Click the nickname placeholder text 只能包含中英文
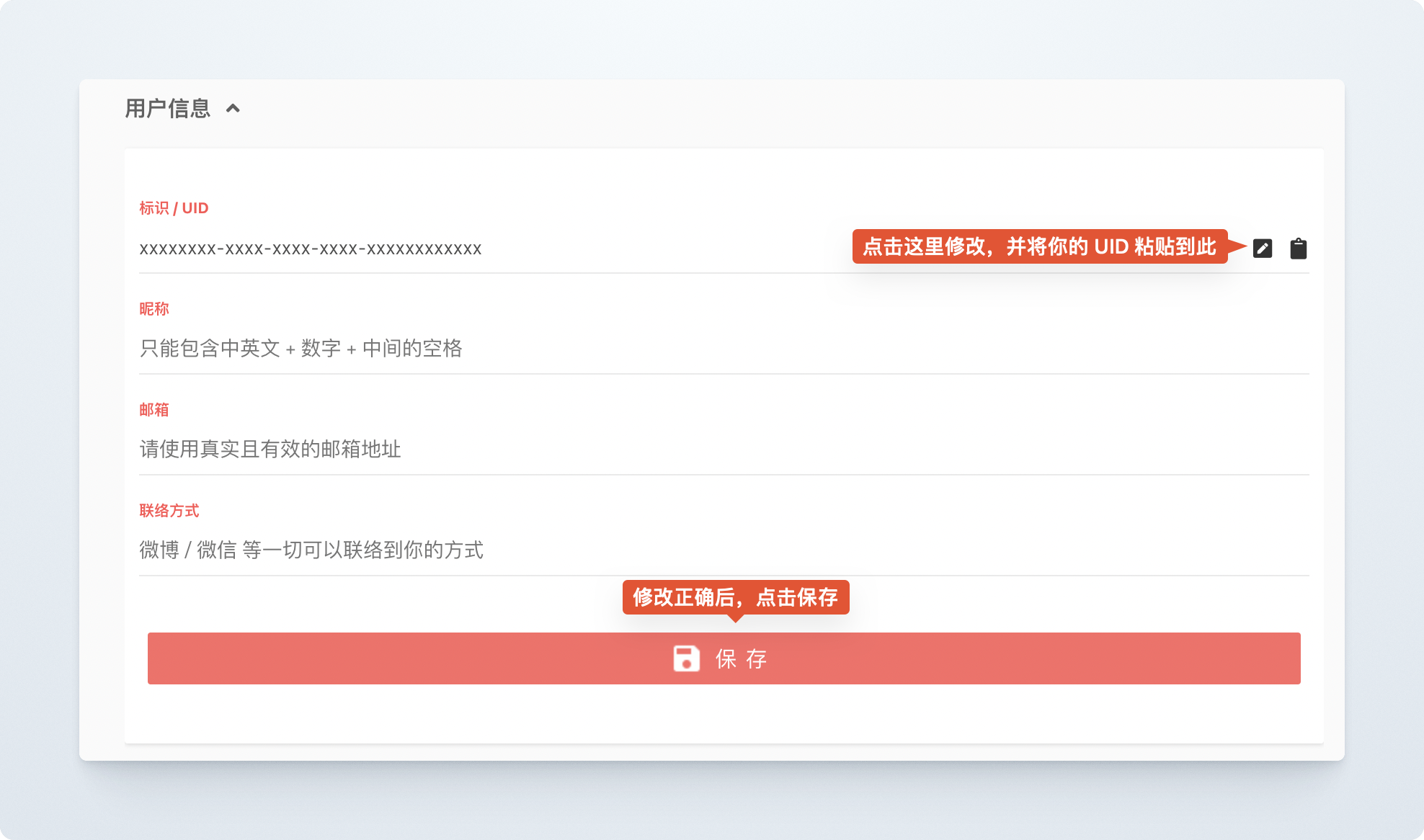 coord(301,349)
